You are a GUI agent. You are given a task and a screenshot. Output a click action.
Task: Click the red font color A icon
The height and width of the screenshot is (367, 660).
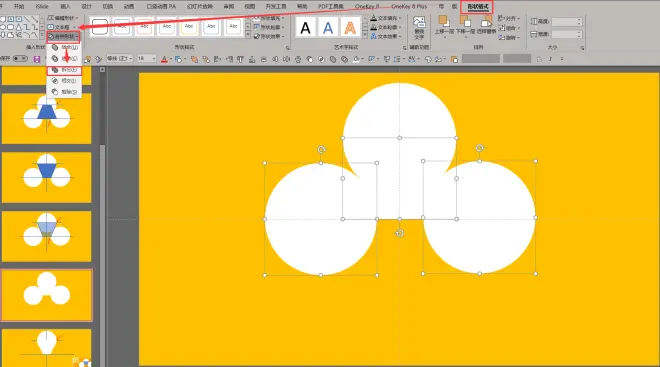164,59
